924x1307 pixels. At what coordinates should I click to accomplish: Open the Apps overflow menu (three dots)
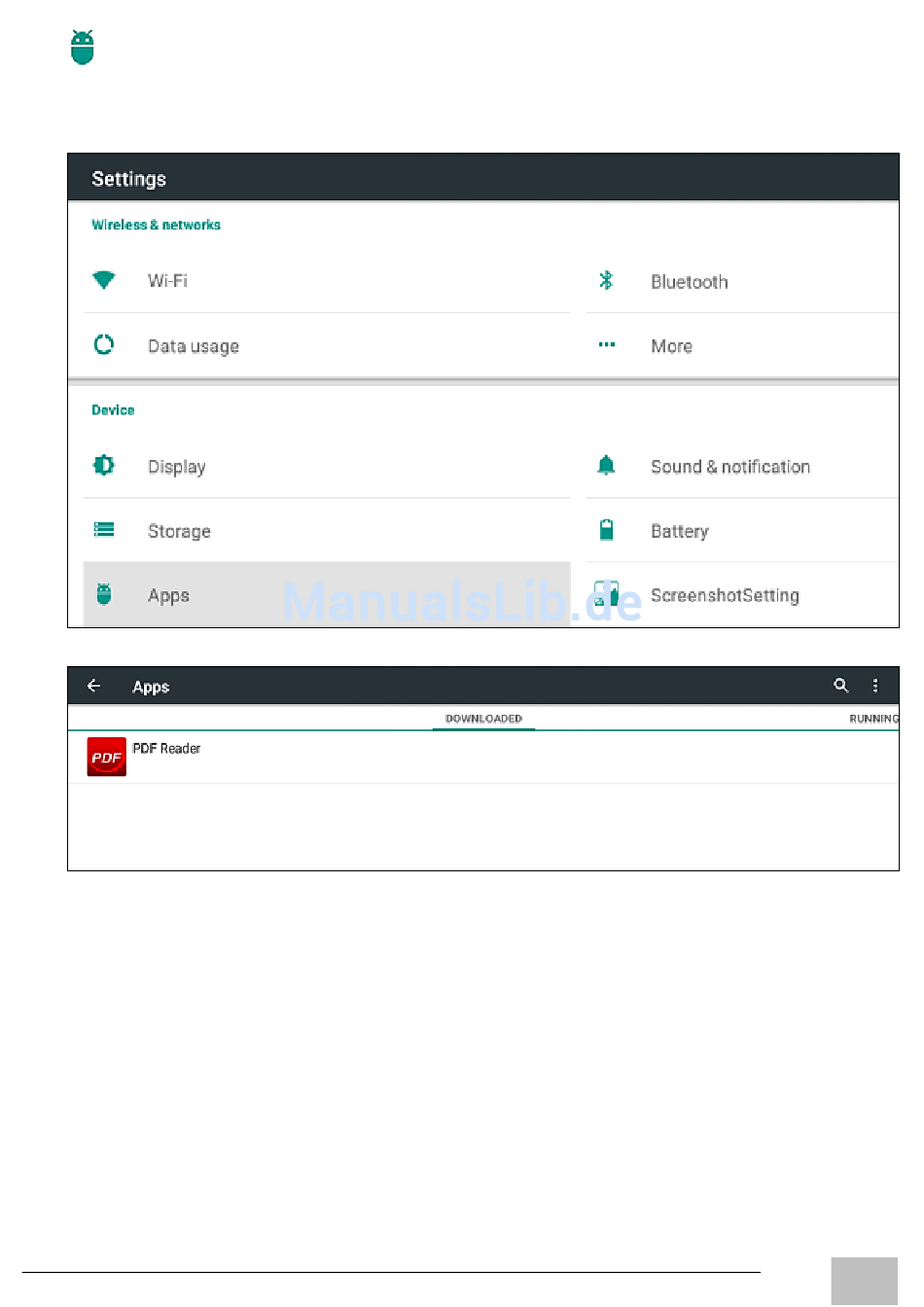[875, 686]
